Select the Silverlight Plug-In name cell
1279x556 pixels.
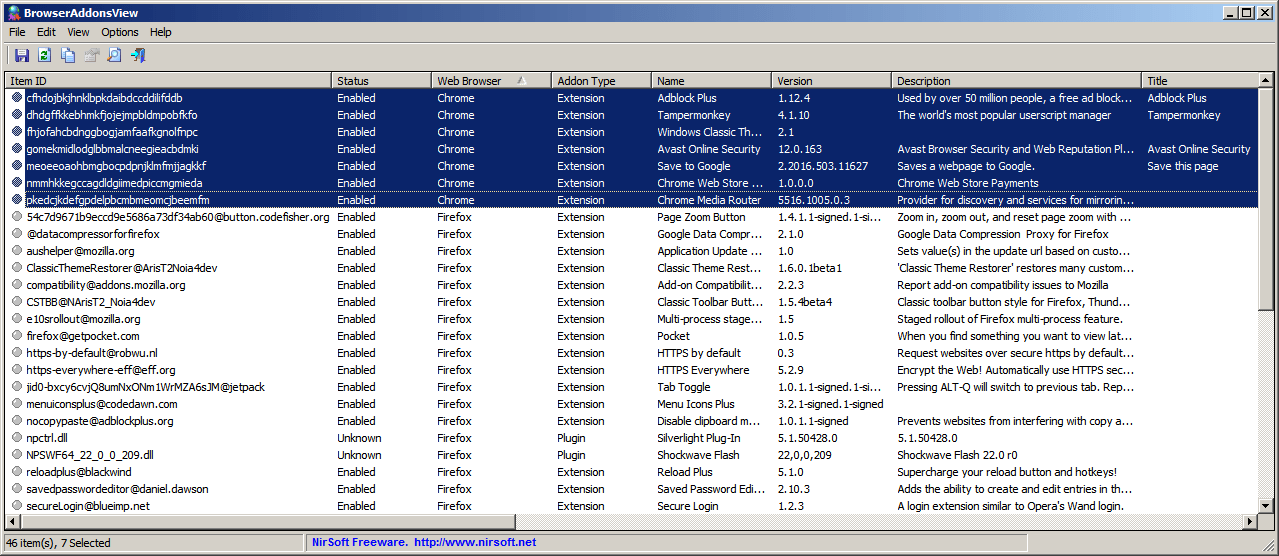(x=699, y=438)
